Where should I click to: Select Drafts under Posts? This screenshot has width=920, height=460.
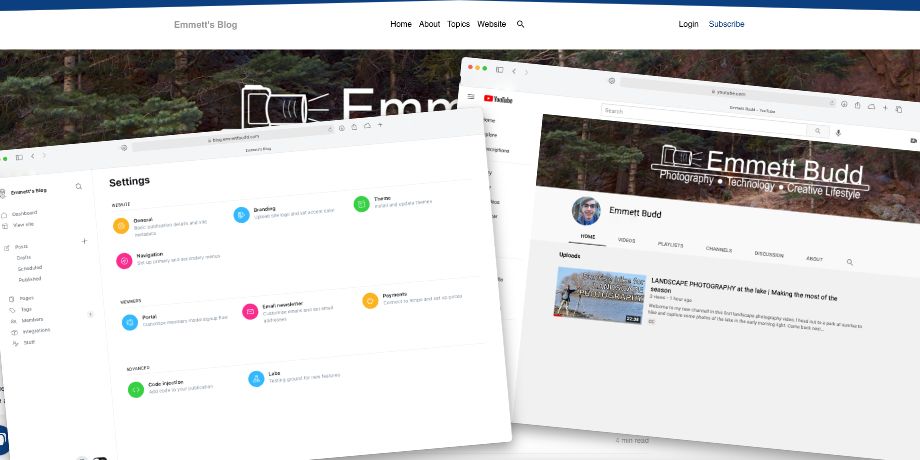[x=24, y=258]
